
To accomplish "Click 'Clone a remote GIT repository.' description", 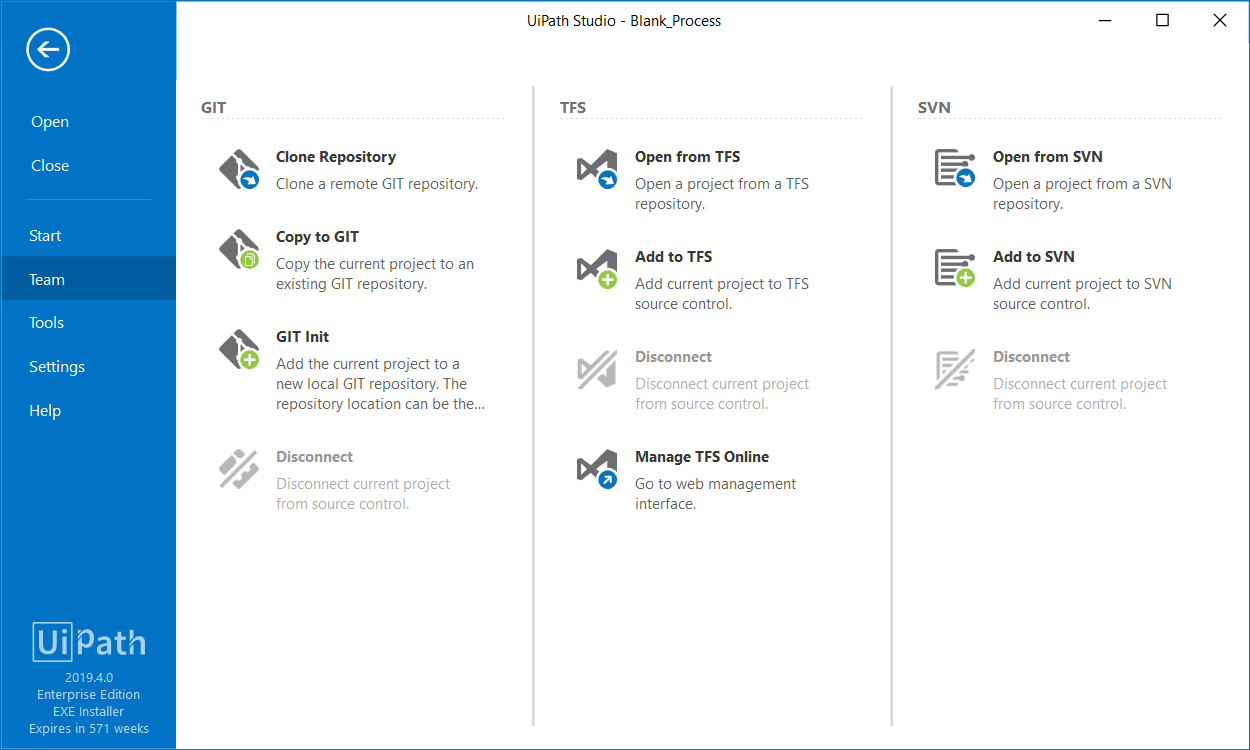I will [377, 184].
